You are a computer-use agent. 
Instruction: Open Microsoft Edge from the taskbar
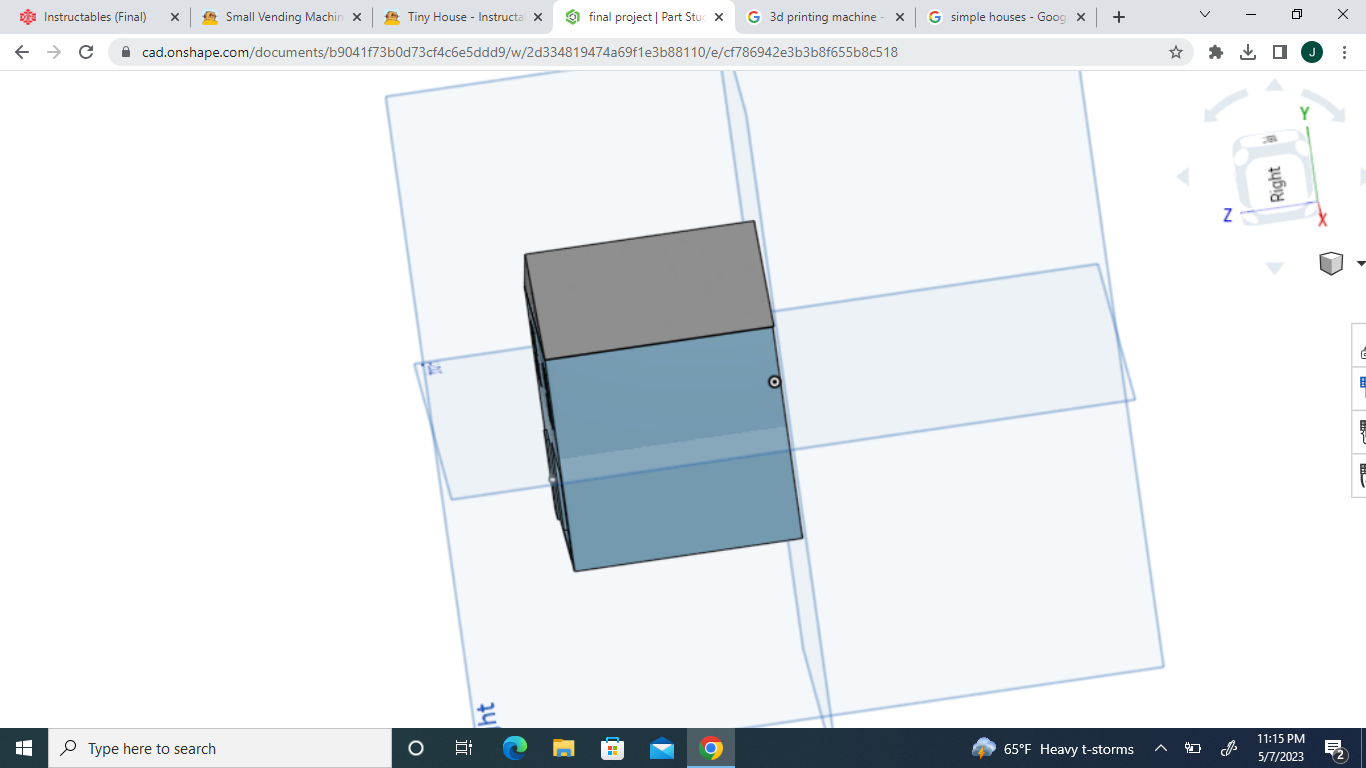pyautogui.click(x=514, y=748)
